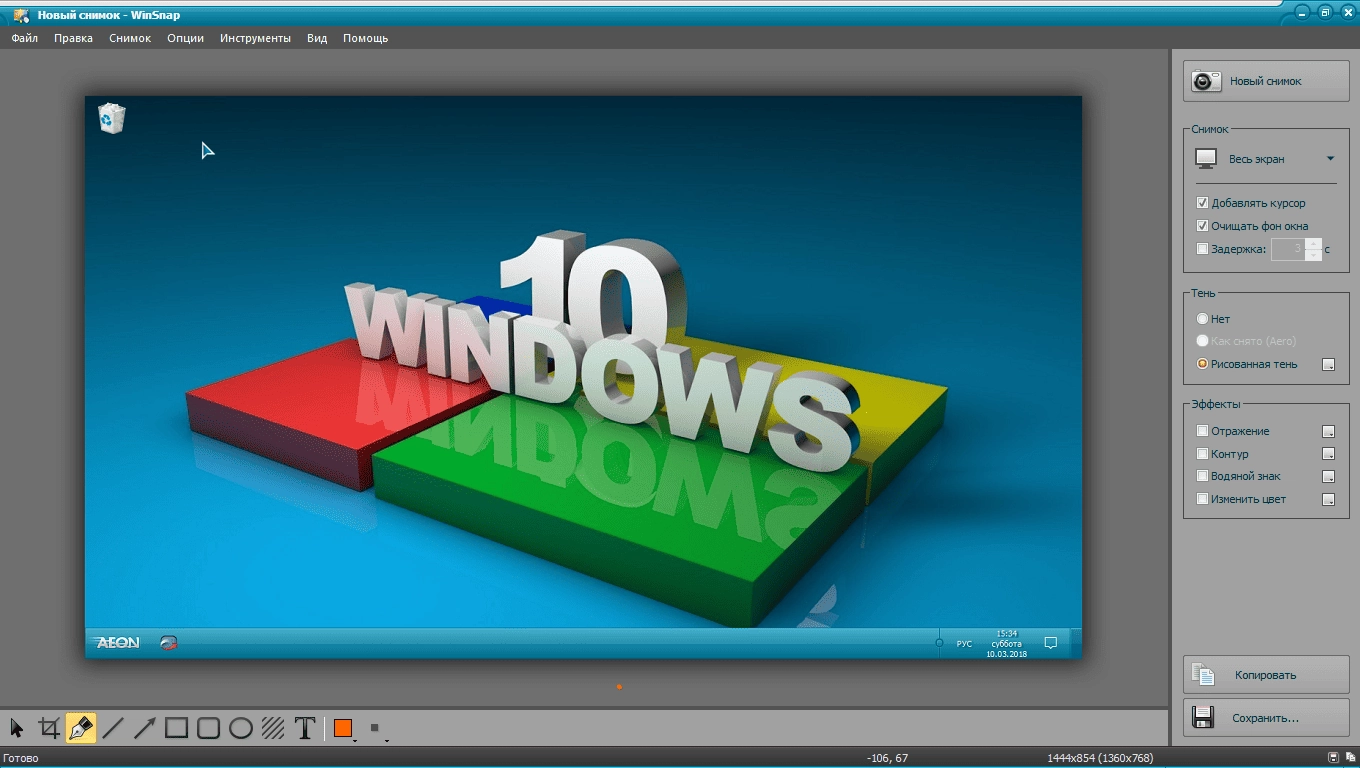The width and height of the screenshot is (1360, 768).
Task: Enable the Водяной знак checkbox
Action: [x=1202, y=476]
